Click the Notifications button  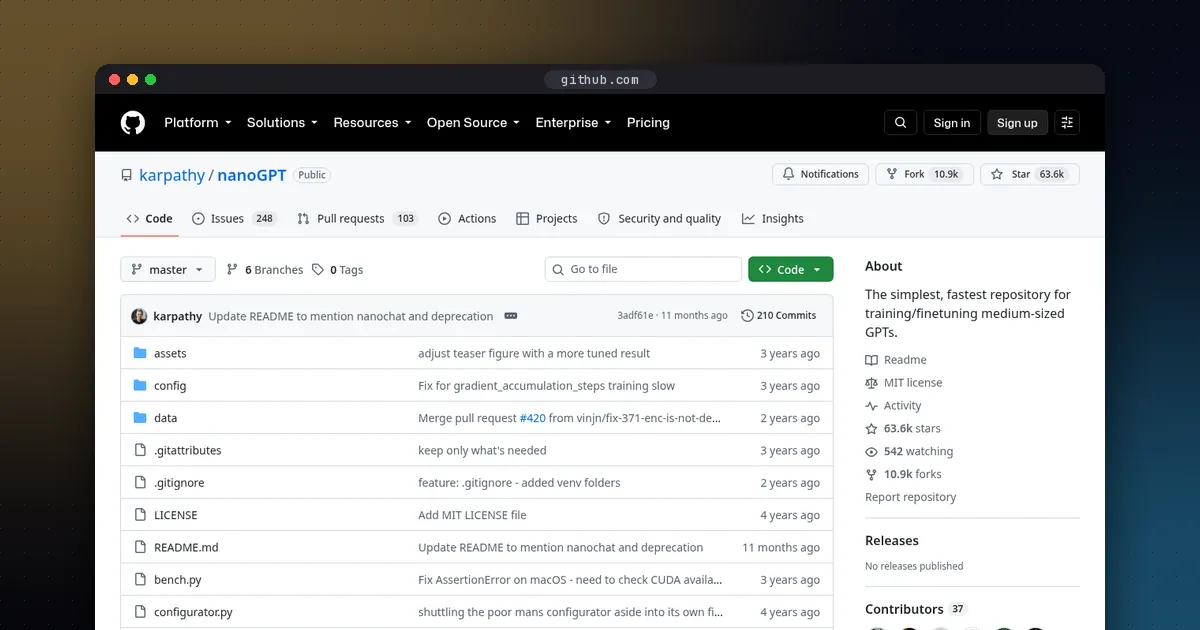(820, 174)
